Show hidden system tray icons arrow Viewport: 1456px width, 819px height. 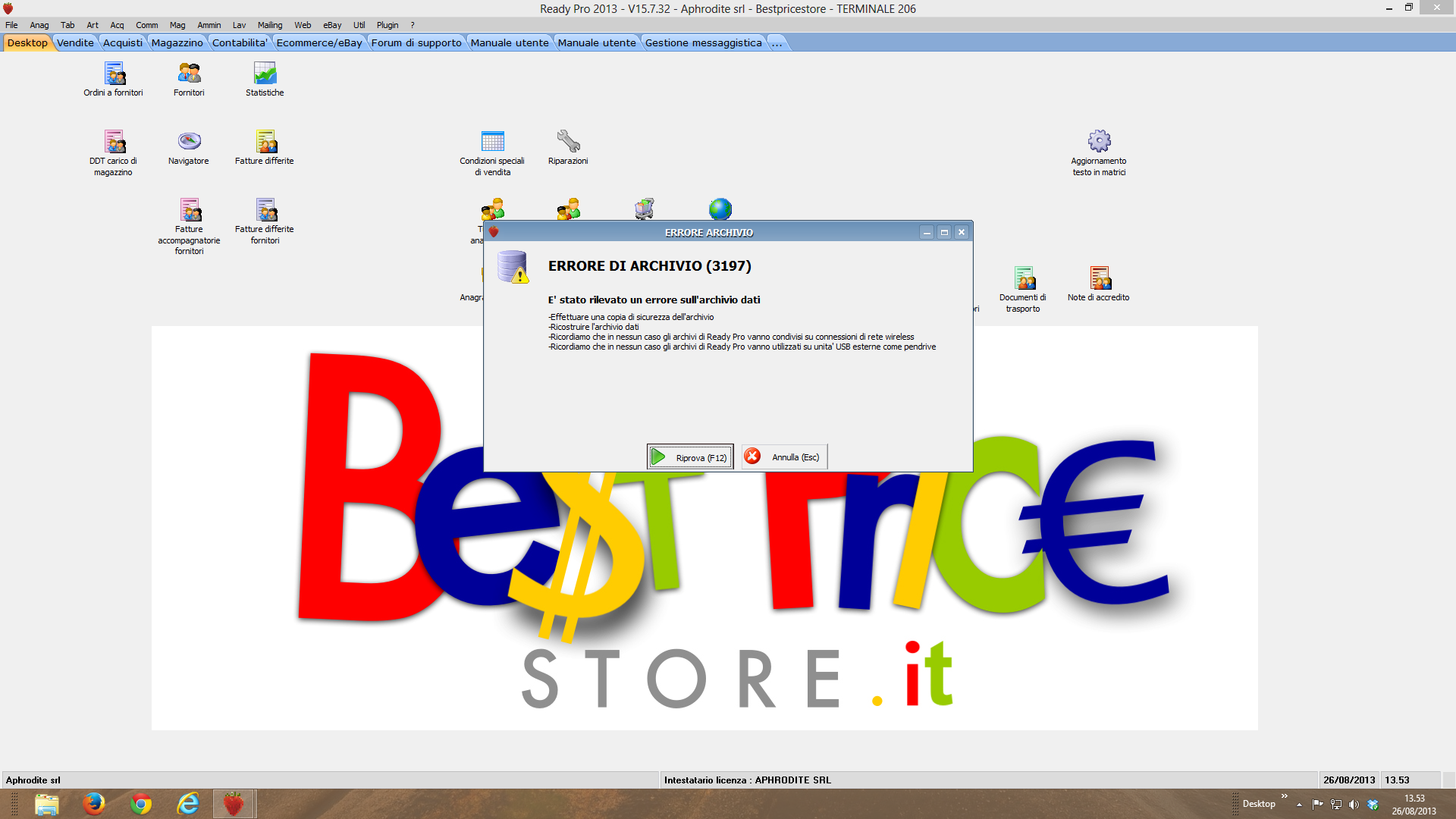click(x=1299, y=805)
